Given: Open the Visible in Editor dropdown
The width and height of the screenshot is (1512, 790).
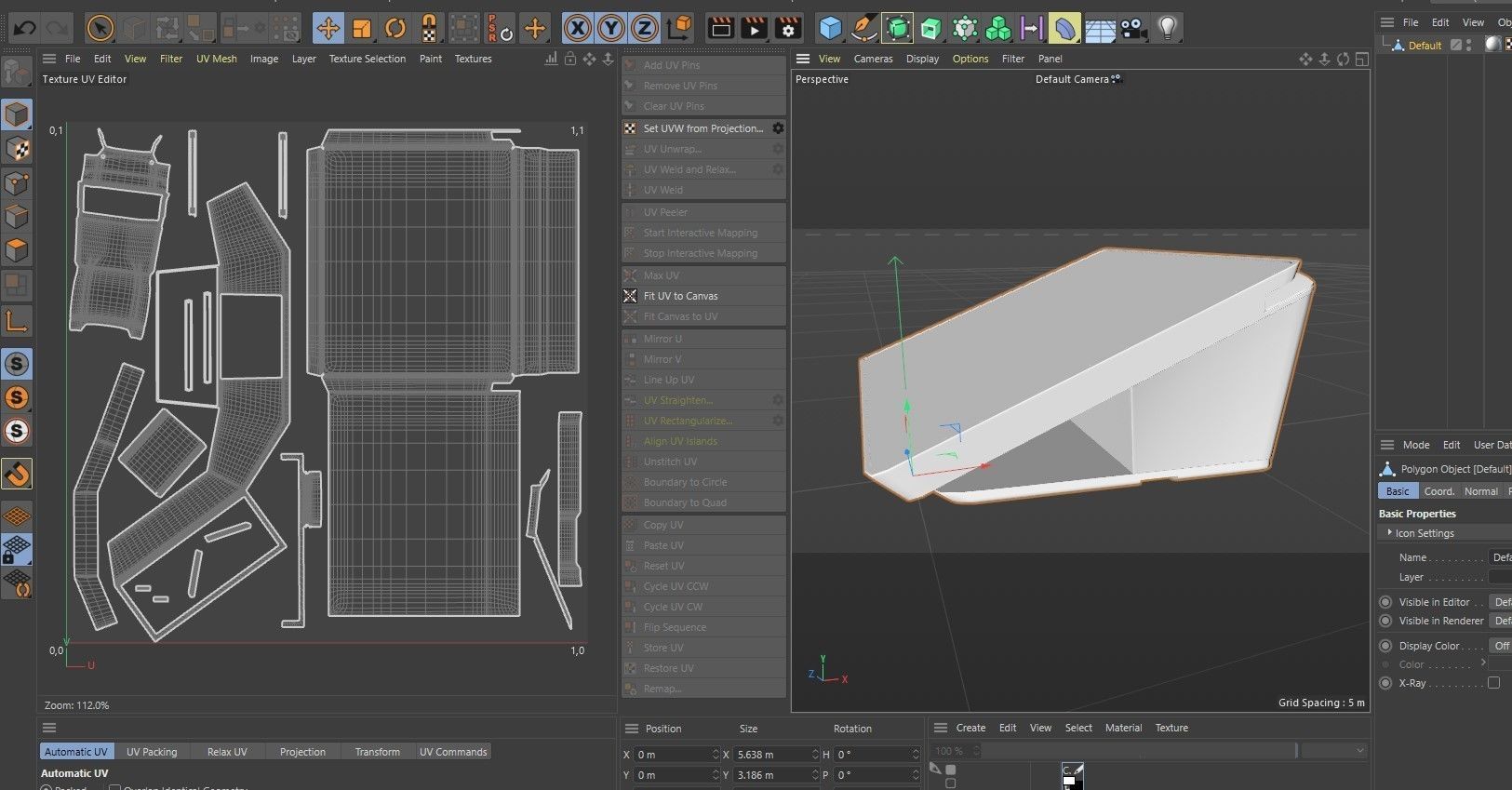Looking at the screenshot, I should 1500,602.
